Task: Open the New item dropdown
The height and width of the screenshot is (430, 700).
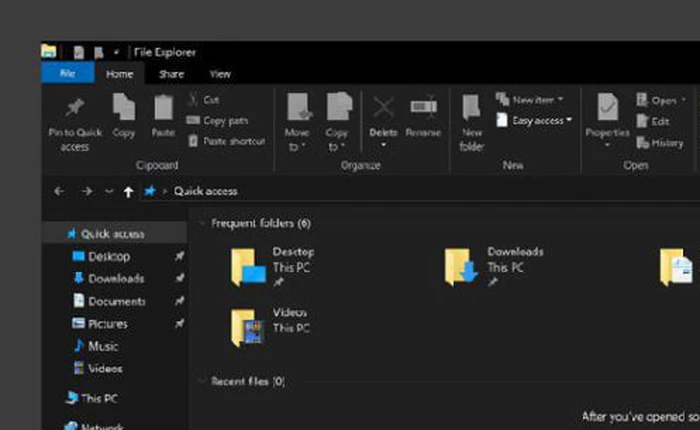Action: (x=530, y=100)
